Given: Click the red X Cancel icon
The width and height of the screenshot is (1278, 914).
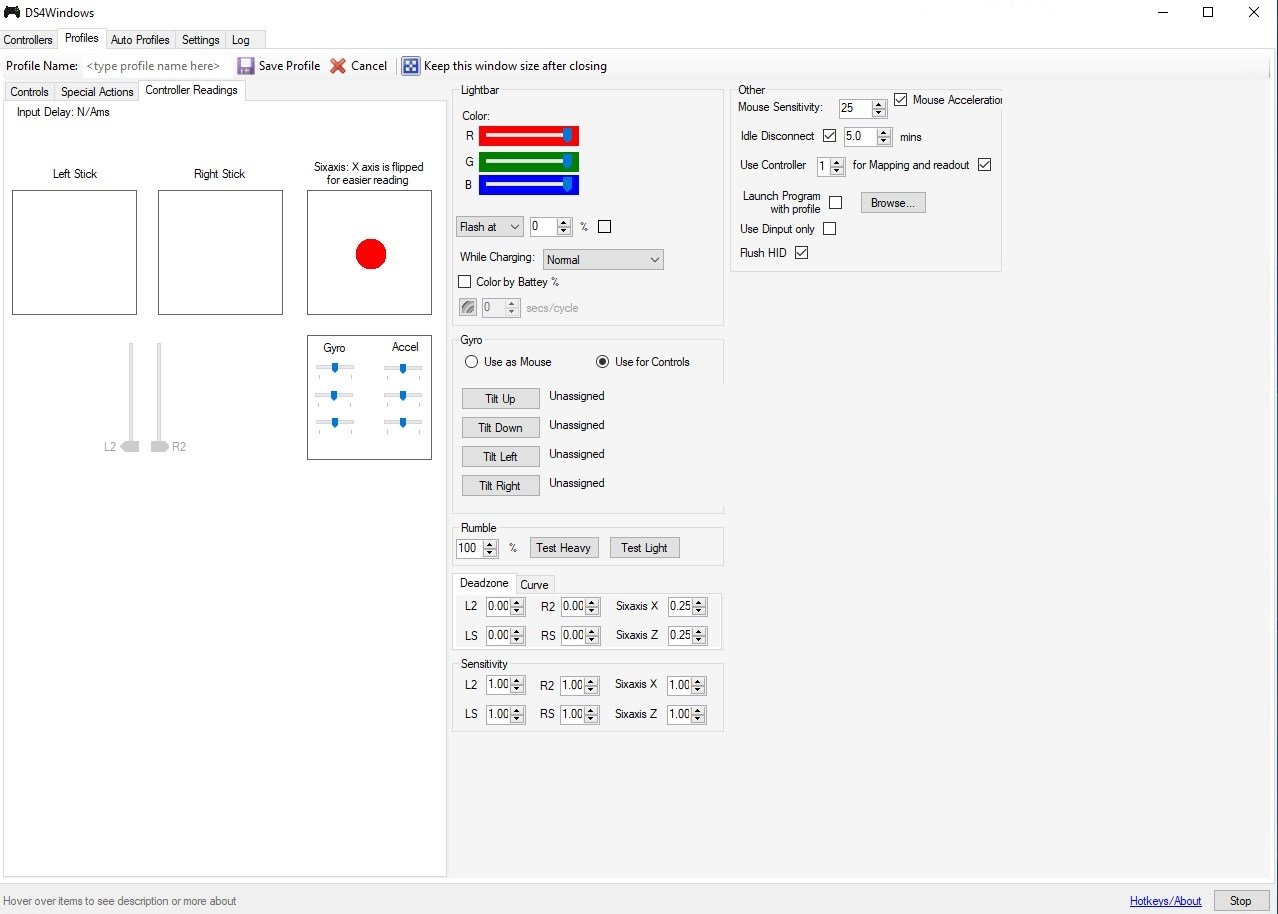Looking at the screenshot, I should click(338, 65).
